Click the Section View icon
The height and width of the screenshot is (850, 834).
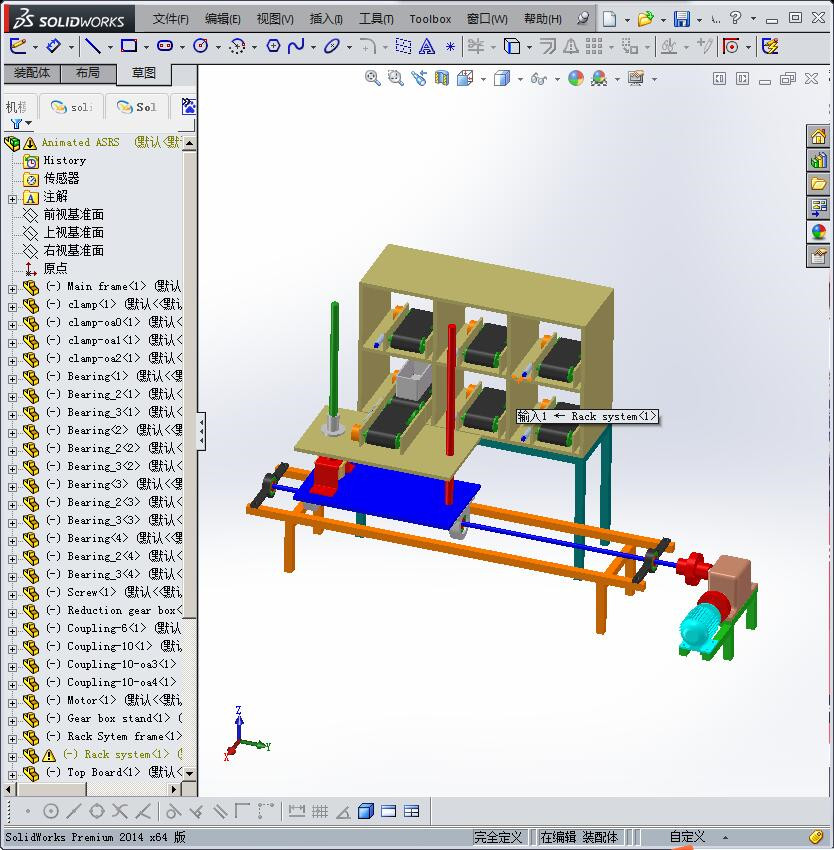point(442,79)
